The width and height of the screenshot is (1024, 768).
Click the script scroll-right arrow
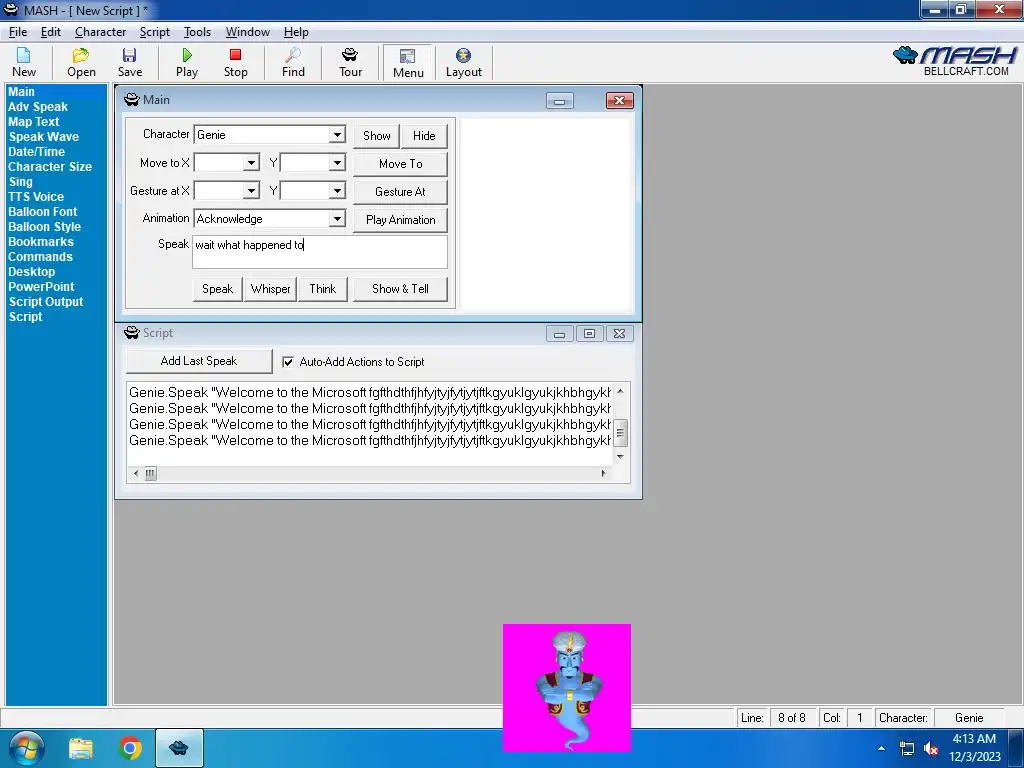pos(603,473)
